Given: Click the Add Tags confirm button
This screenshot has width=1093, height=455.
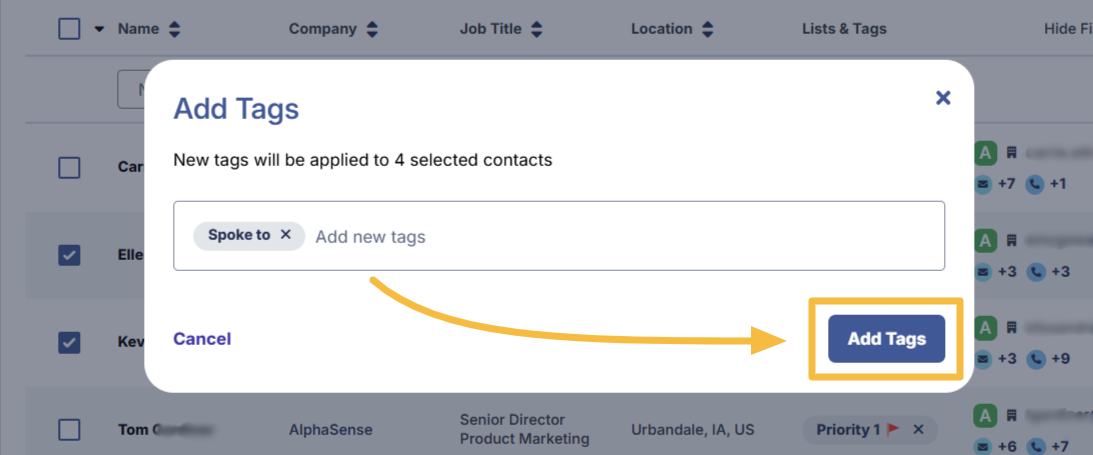Looking at the screenshot, I should [x=886, y=339].
